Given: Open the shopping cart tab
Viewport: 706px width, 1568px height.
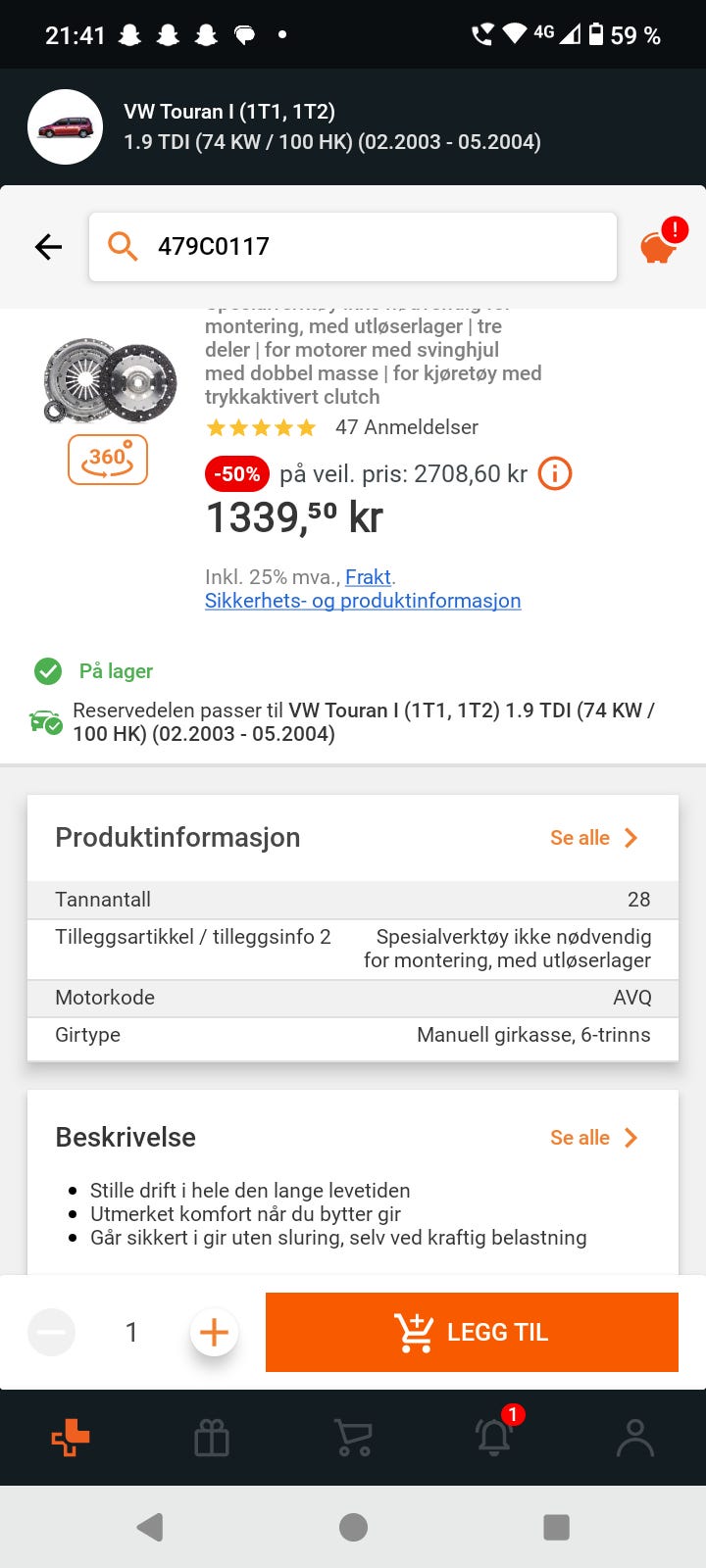Looking at the screenshot, I should click(x=353, y=1438).
